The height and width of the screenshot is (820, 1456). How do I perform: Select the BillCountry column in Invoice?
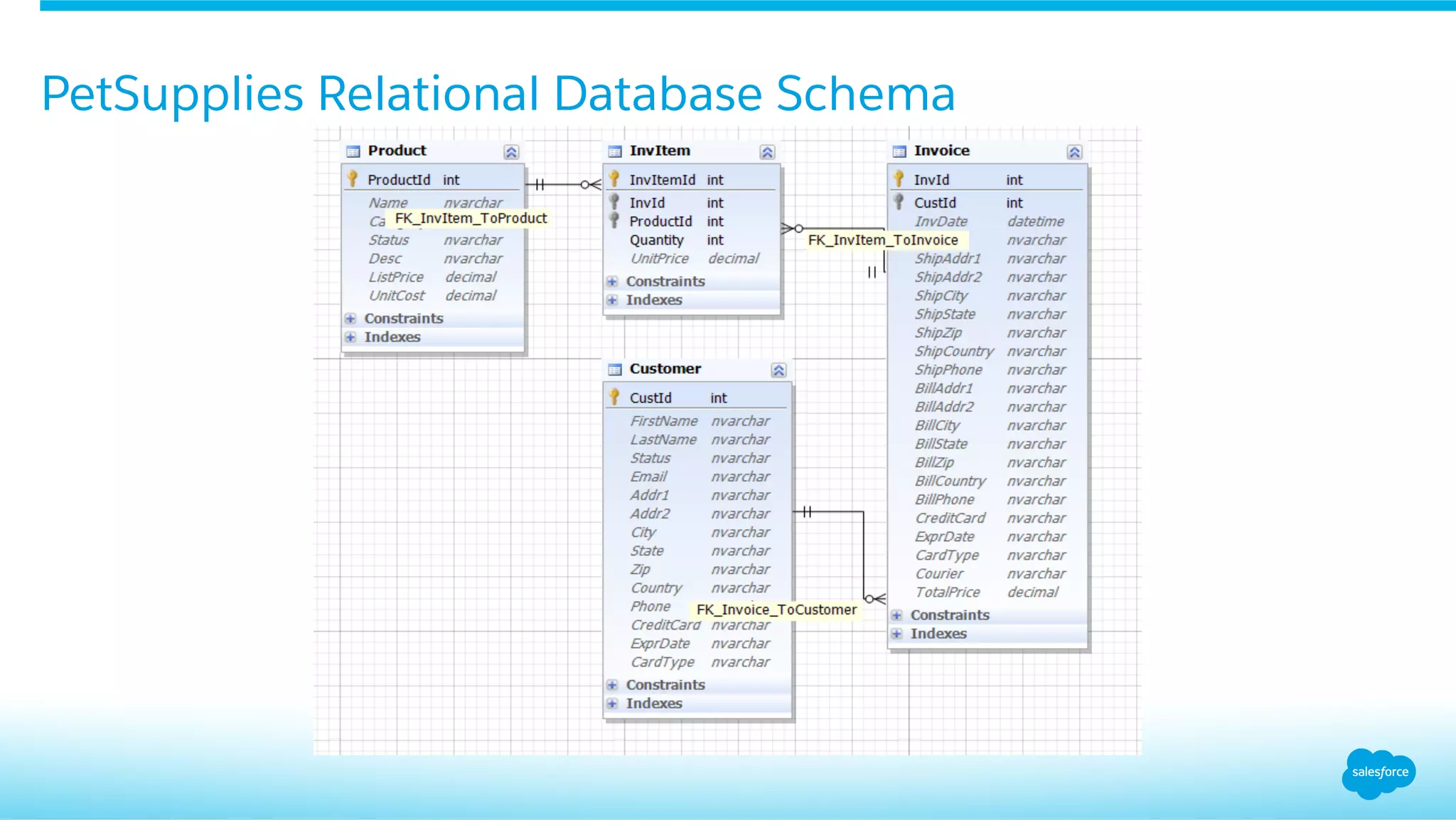tap(987, 481)
